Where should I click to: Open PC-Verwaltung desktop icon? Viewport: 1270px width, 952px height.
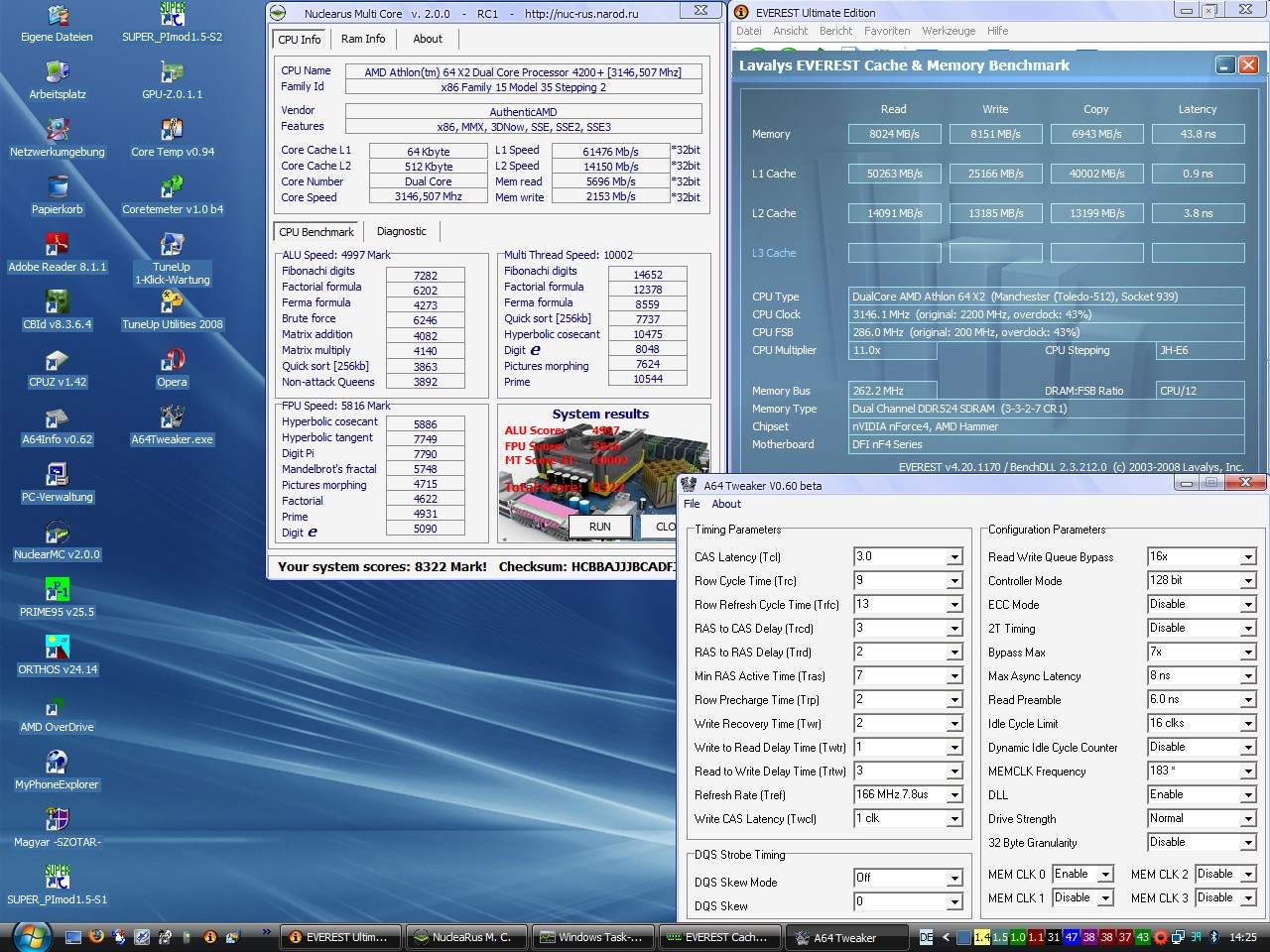click(x=57, y=484)
